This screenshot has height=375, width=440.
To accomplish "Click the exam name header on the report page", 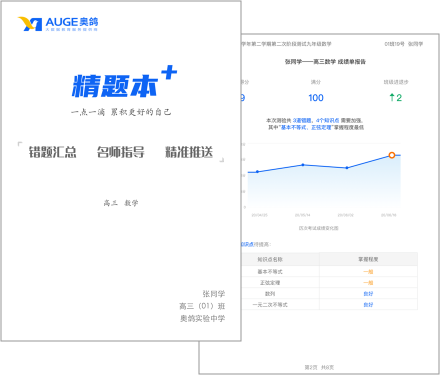I will [287, 44].
